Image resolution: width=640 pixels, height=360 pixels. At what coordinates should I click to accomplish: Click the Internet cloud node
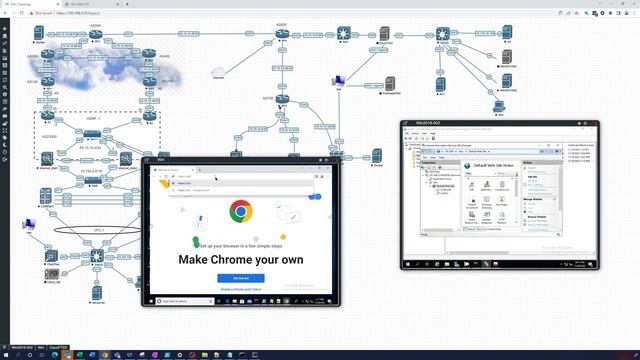coord(218,72)
